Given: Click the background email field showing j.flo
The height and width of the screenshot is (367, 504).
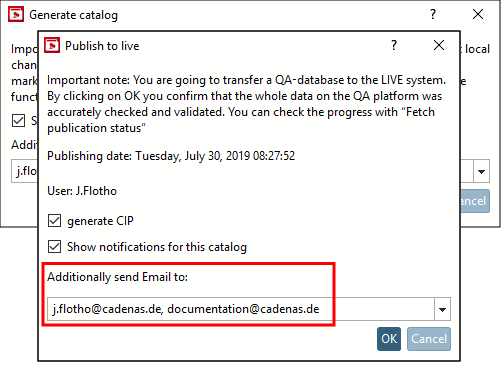Looking at the screenshot, I should tap(25, 171).
